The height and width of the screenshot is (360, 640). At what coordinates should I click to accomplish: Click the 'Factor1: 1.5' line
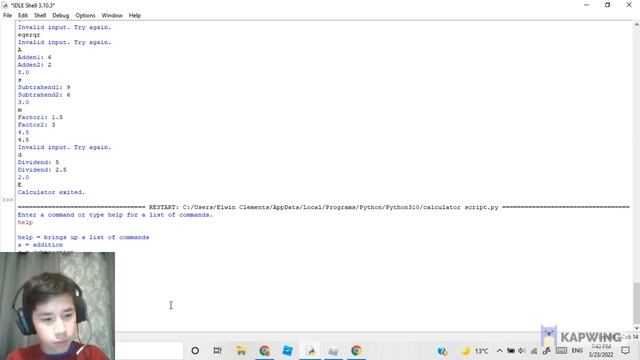40,117
